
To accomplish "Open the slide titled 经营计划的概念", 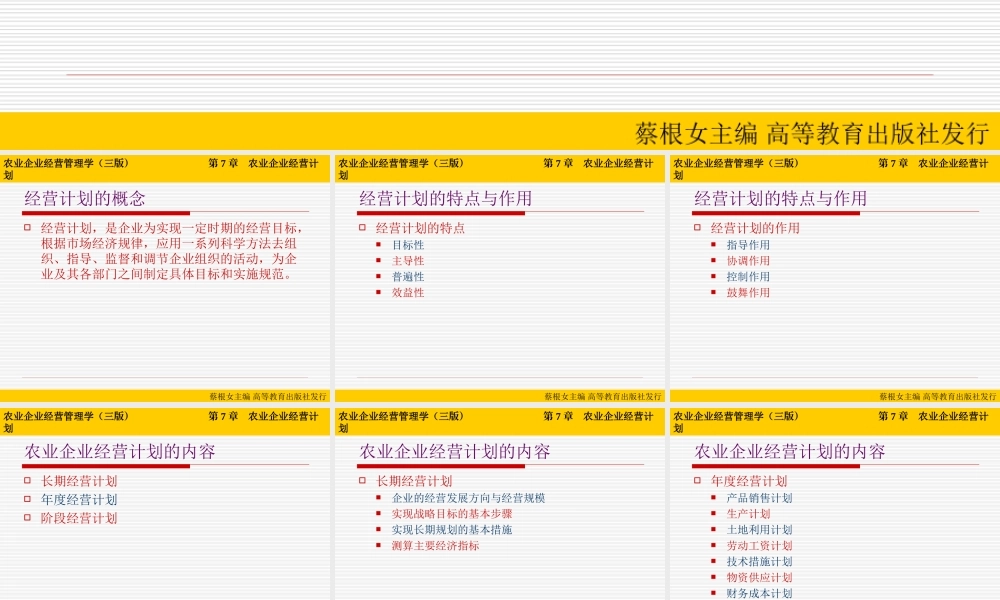I will [85, 197].
